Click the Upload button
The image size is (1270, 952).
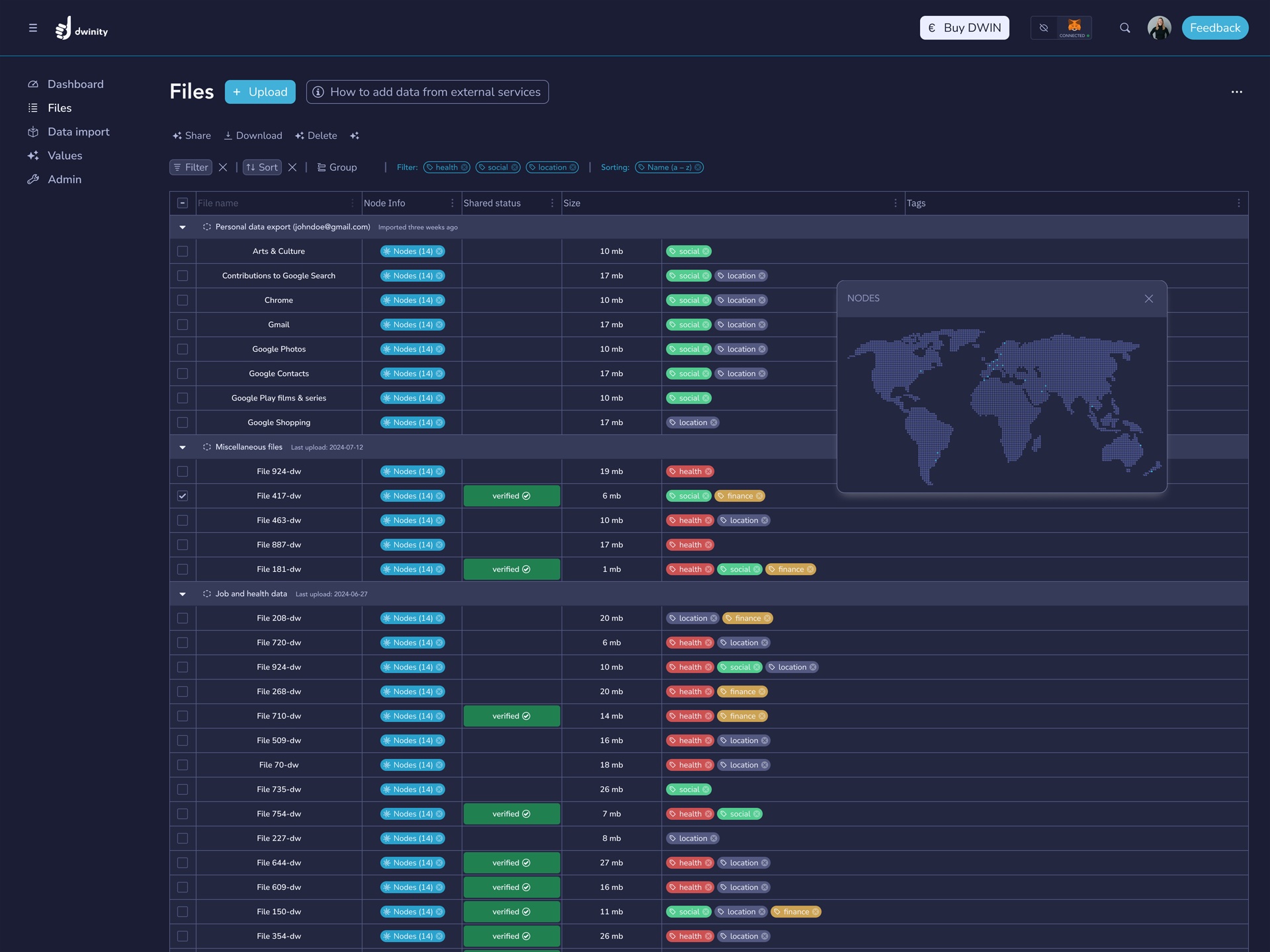click(x=260, y=92)
